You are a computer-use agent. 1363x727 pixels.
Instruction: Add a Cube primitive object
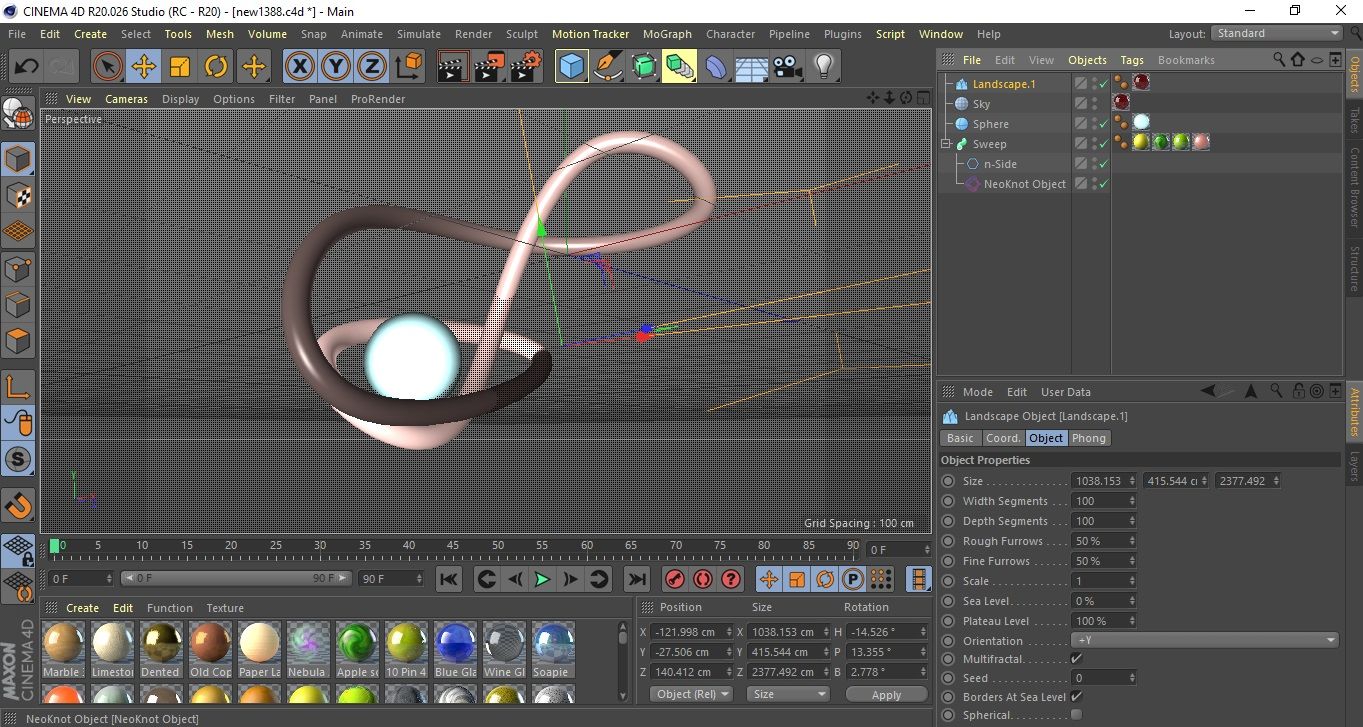[572, 67]
